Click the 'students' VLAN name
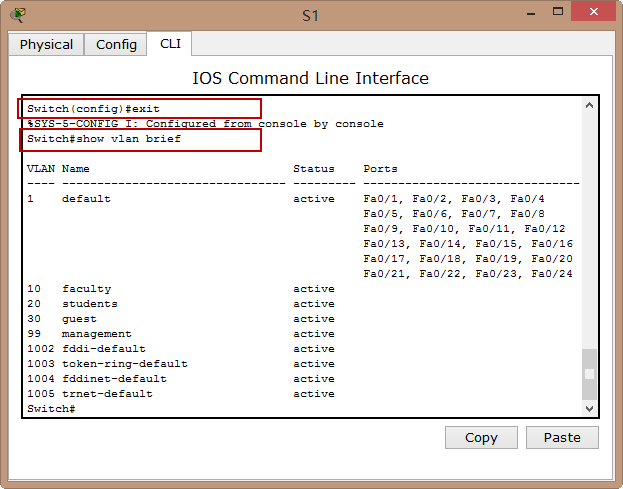623x489 pixels. 90,304
